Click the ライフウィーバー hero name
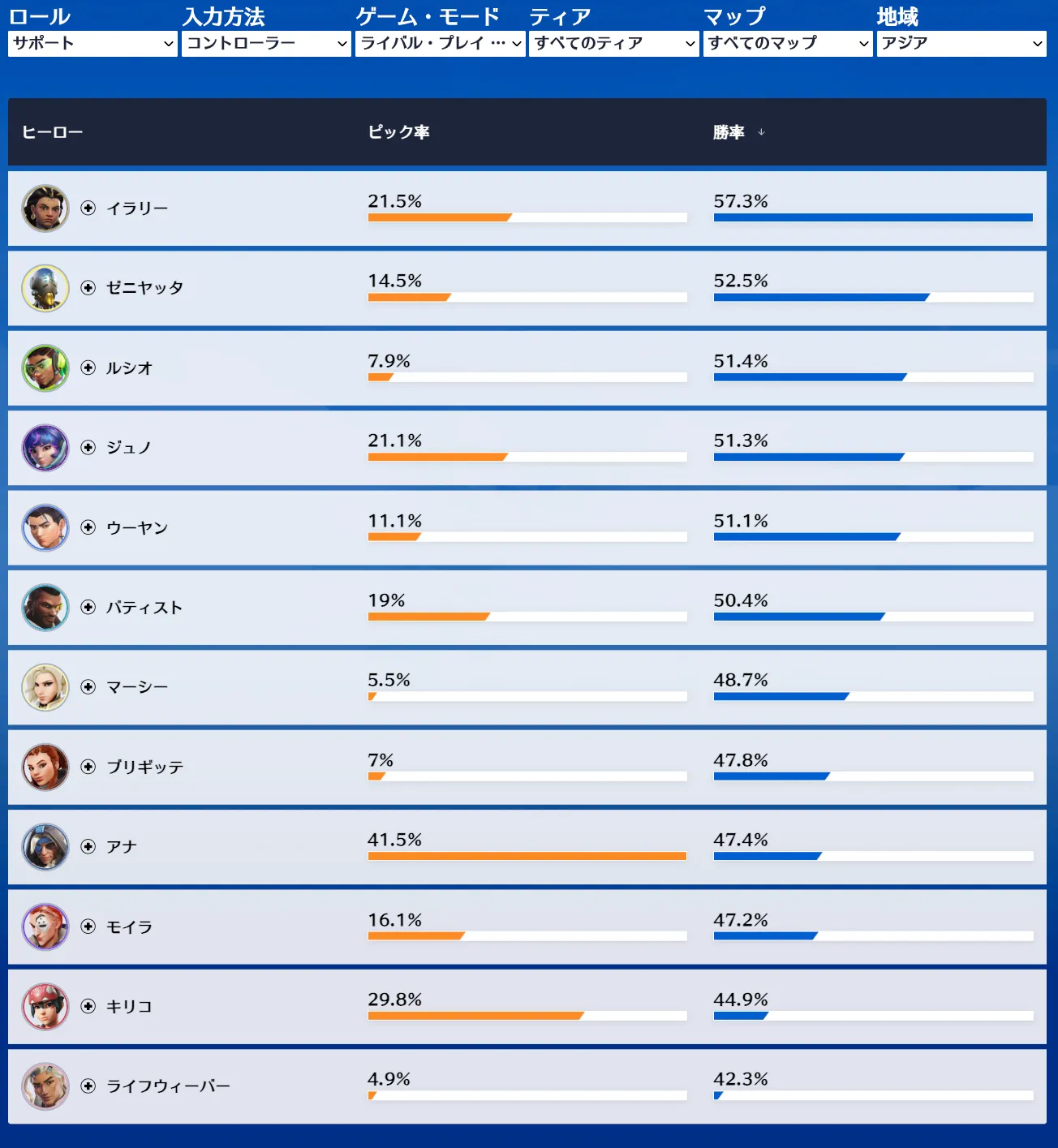The width and height of the screenshot is (1058, 1148). 169,1086
